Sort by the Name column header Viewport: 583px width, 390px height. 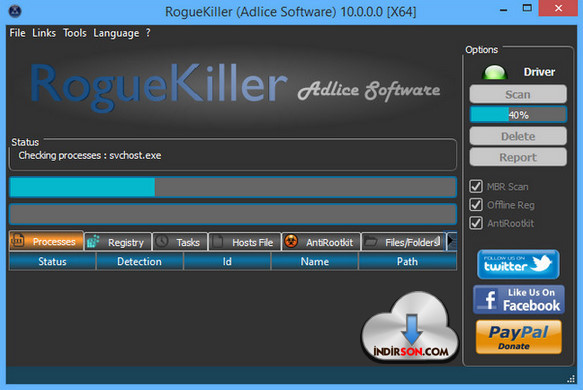pyautogui.click(x=315, y=261)
